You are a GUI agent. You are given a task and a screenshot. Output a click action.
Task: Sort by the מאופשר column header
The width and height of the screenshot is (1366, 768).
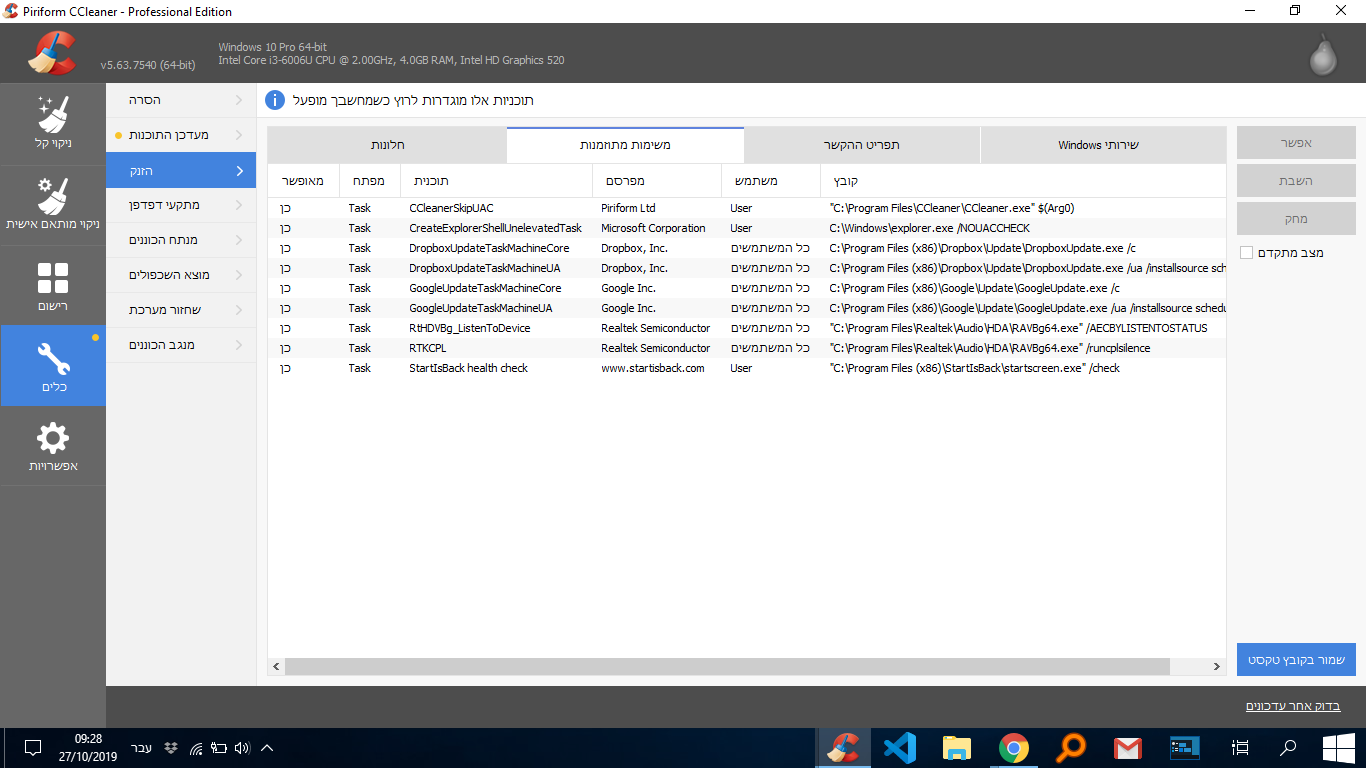303,181
